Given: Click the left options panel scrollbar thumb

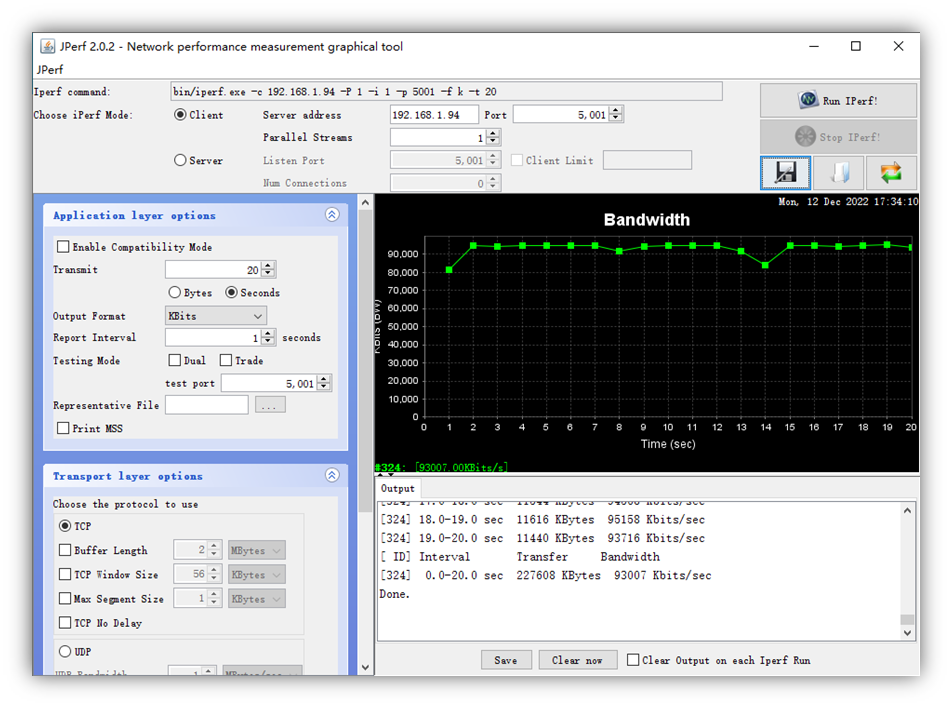Looking at the screenshot, I should pyautogui.click(x=365, y=361).
